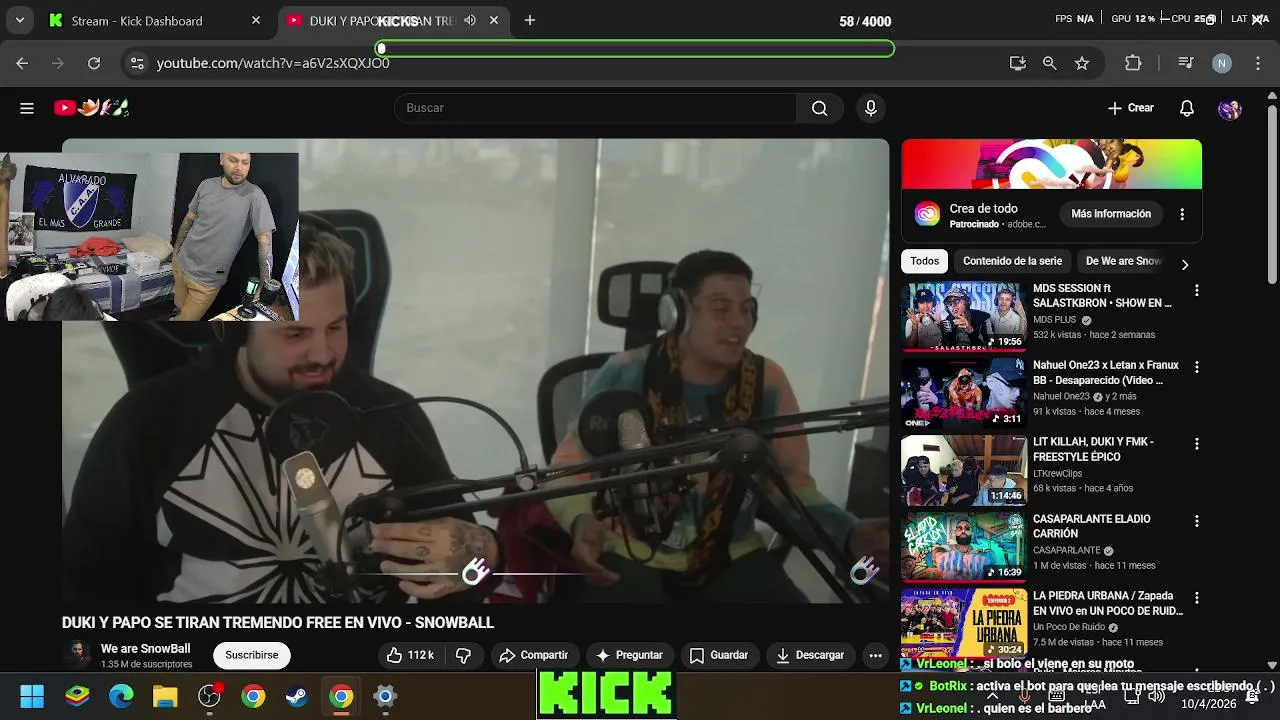Bookmark this page with star icon
Viewport: 1280px width, 720px height.
pos(1082,63)
